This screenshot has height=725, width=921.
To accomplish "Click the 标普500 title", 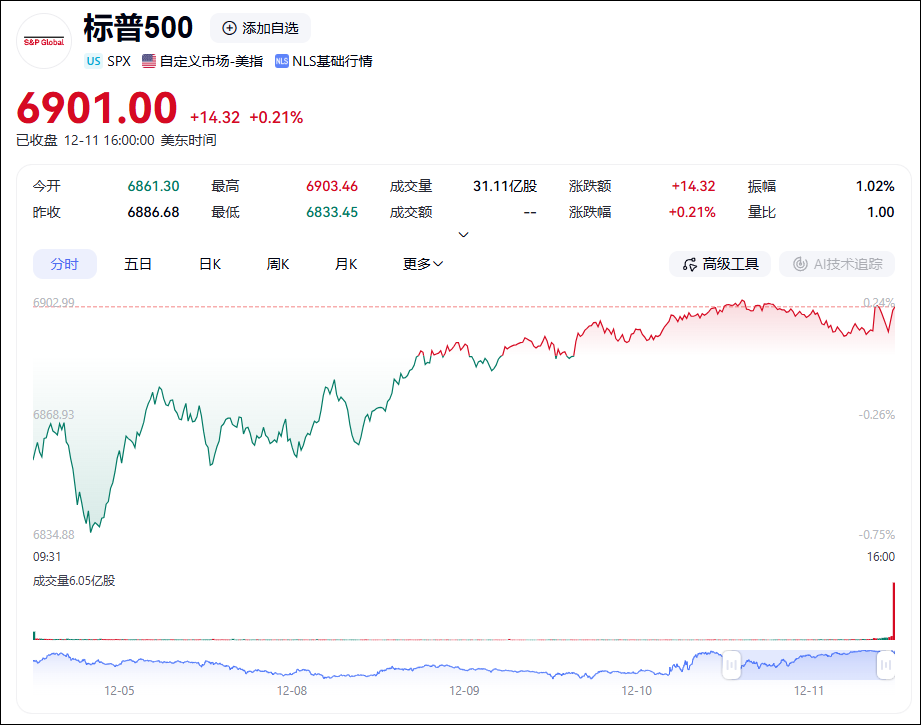I will click(138, 28).
